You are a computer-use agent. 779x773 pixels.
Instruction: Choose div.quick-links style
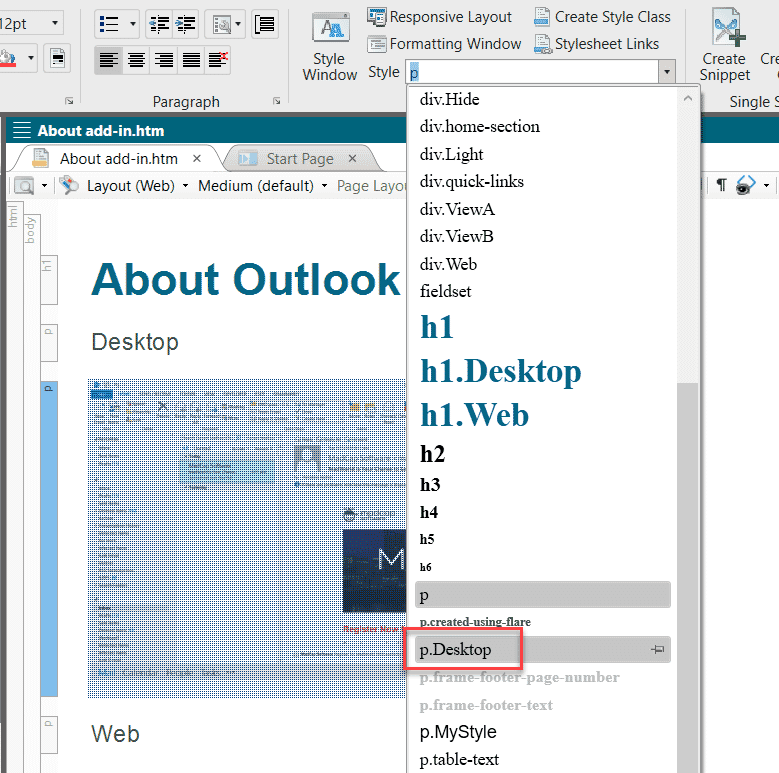(543, 182)
